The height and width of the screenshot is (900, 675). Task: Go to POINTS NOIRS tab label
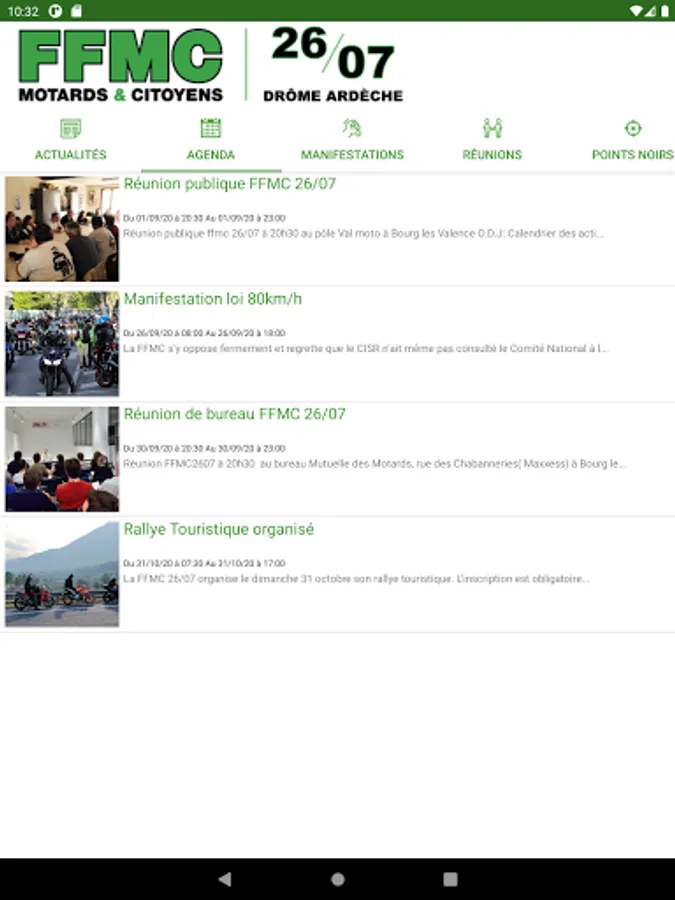click(x=633, y=154)
